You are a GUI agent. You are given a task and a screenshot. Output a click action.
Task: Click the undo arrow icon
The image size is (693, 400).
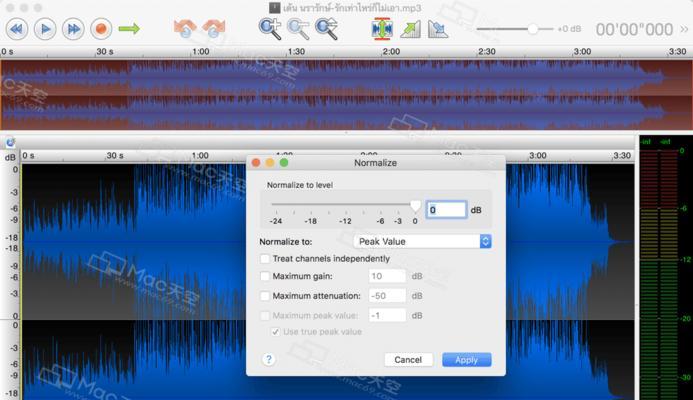coord(185,29)
